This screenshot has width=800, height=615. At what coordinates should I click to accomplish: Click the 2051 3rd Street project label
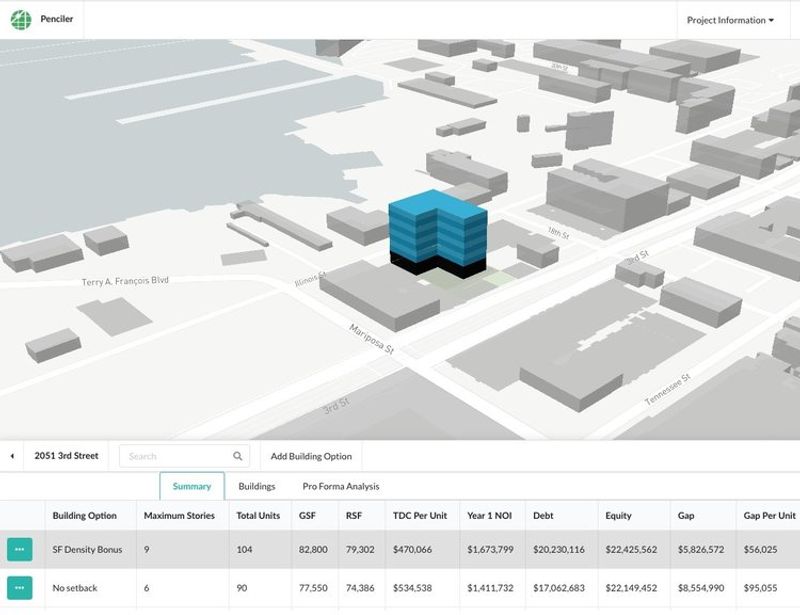[66, 456]
